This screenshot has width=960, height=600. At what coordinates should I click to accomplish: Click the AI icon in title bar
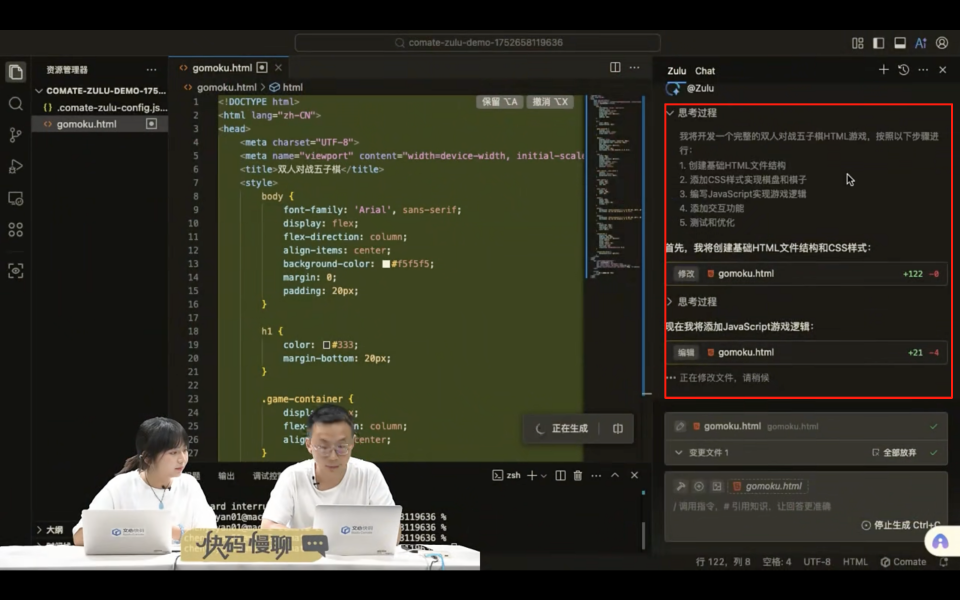click(x=921, y=43)
